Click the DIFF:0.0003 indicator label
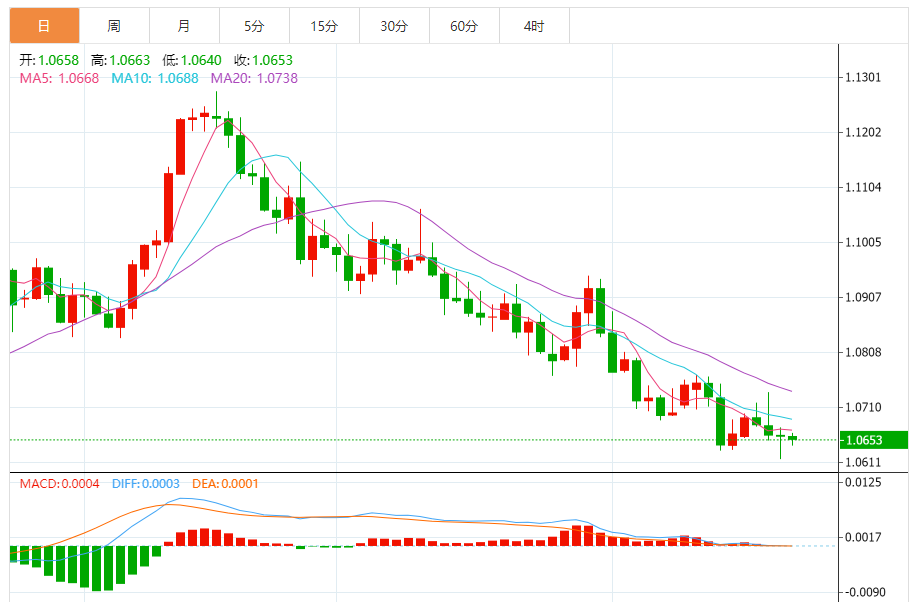 point(145,484)
